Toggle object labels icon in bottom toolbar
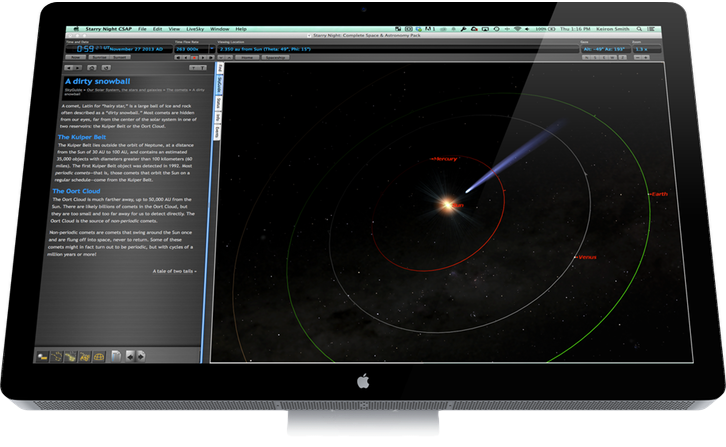Image resolution: width=726 pixels, height=447 pixels. (43, 356)
